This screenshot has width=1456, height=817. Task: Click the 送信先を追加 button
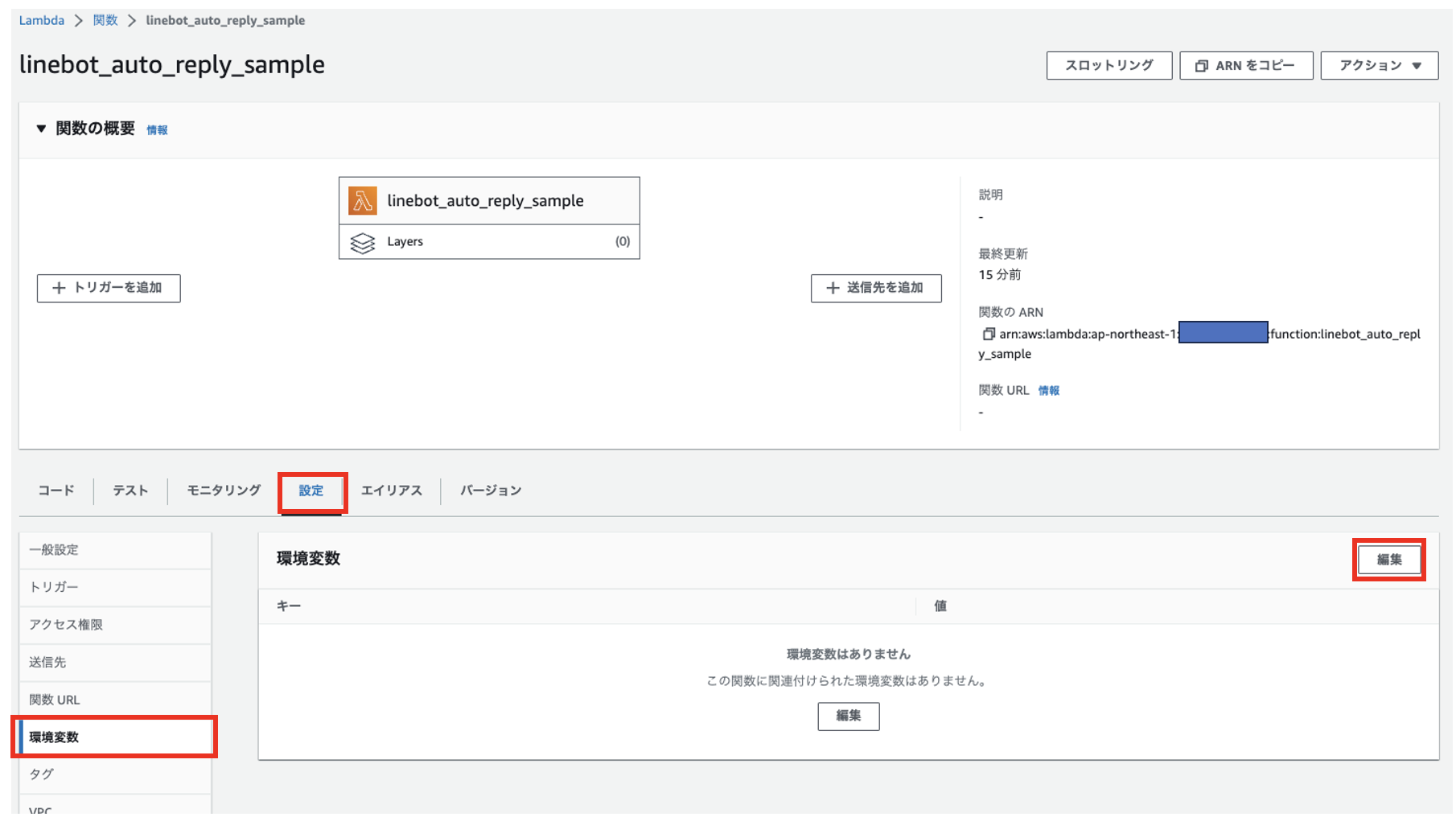point(876,288)
